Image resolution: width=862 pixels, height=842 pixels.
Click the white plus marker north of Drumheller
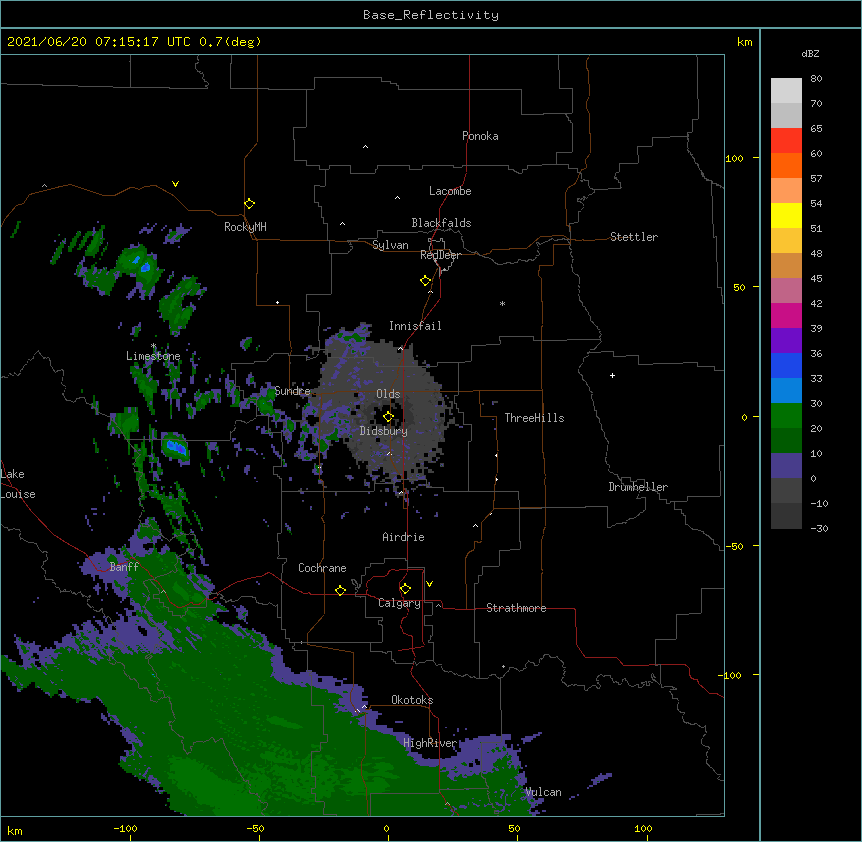612,375
